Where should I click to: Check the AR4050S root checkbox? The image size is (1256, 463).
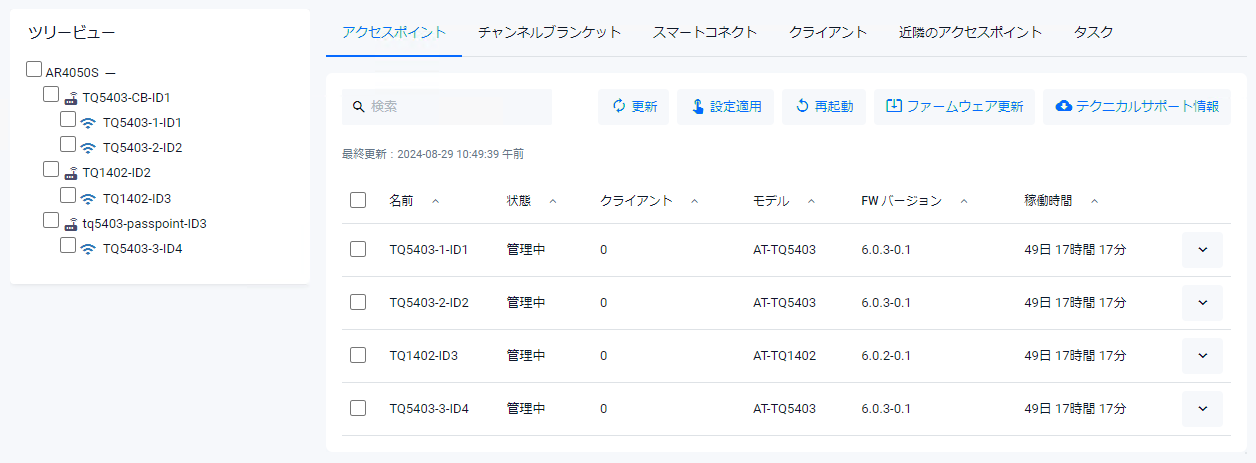click(x=34, y=70)
